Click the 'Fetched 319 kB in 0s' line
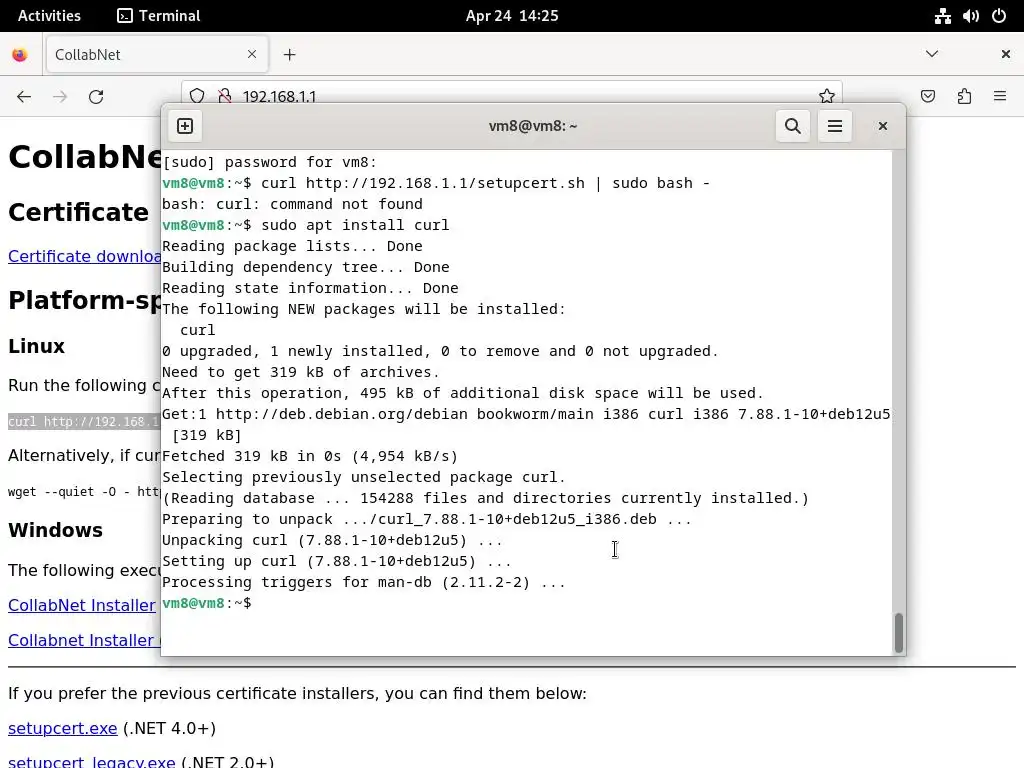 [310, 456]
